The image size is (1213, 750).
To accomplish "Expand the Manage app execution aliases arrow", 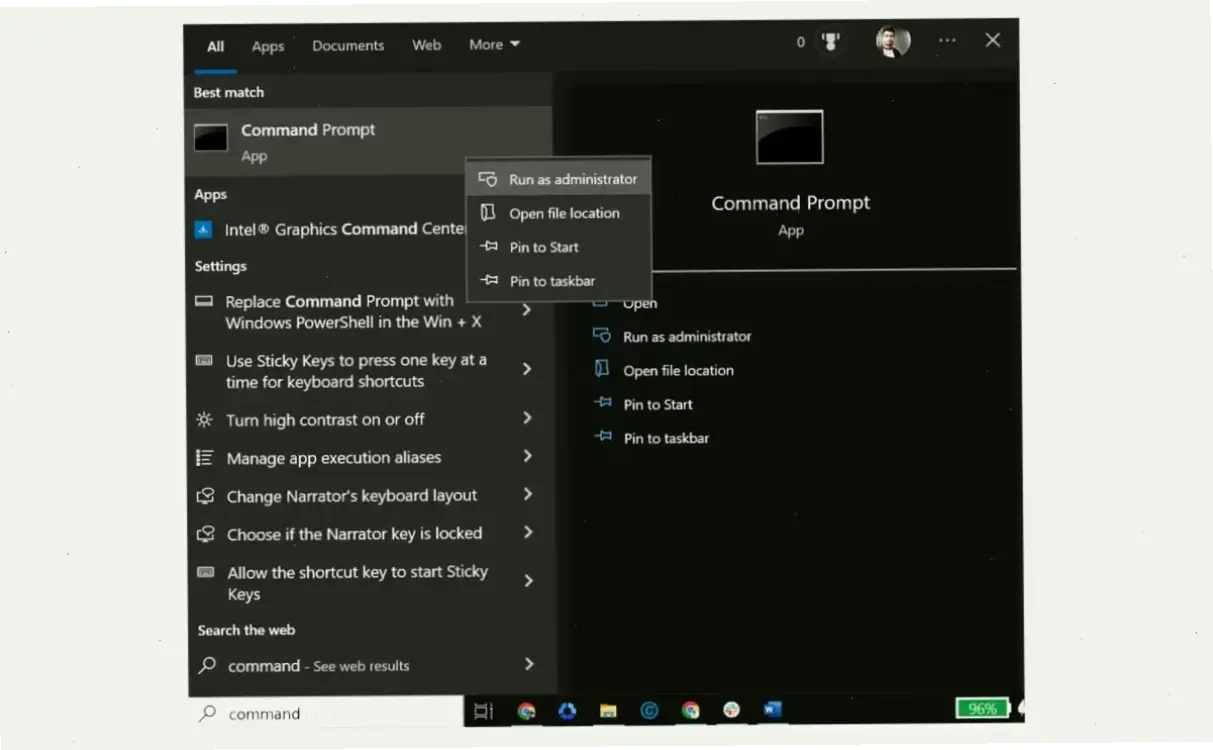I will coord(528,456).
